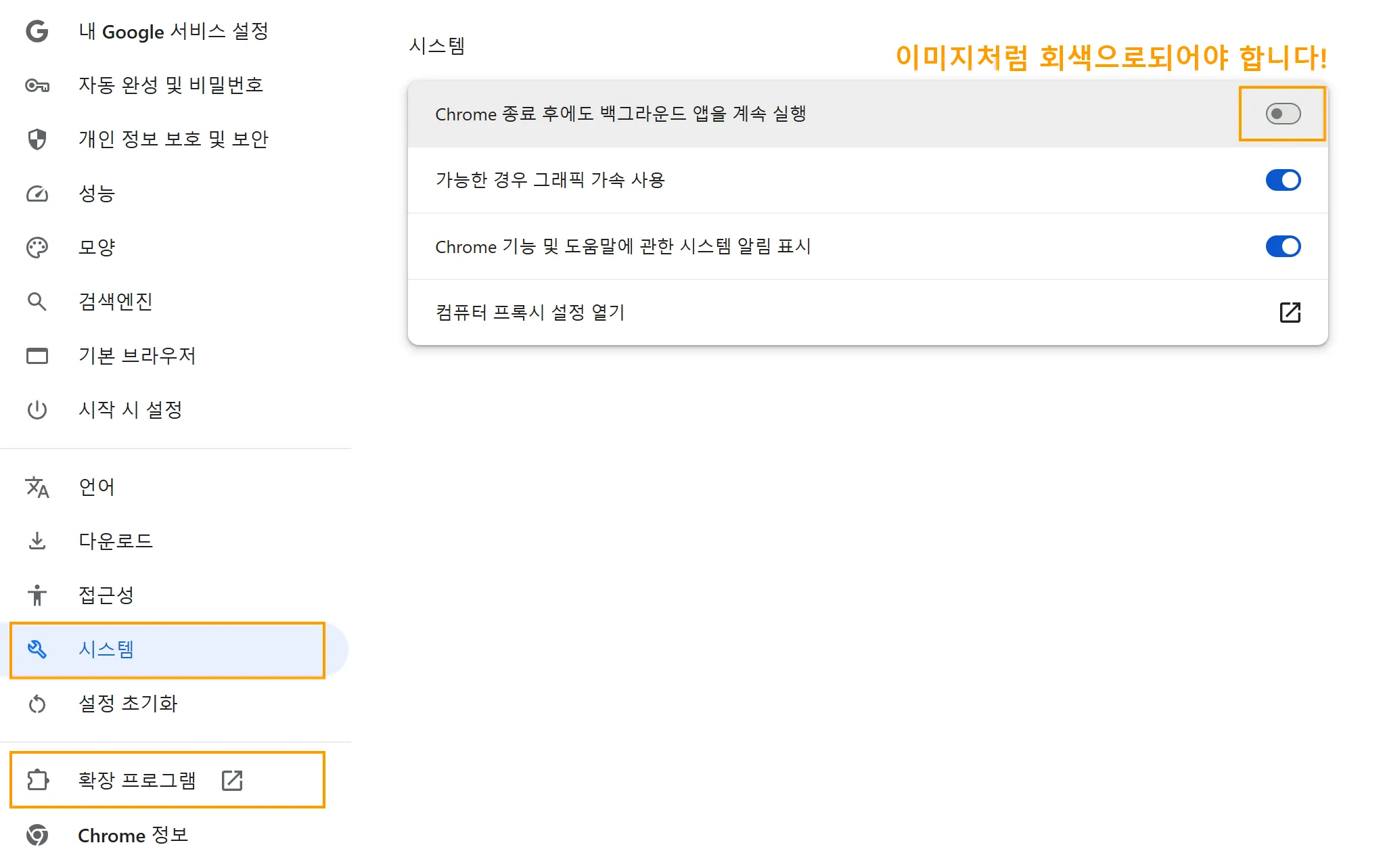Click the speedometer icon for 성능
Screen dimensions: 1385x868
click(x=37, y=193)
